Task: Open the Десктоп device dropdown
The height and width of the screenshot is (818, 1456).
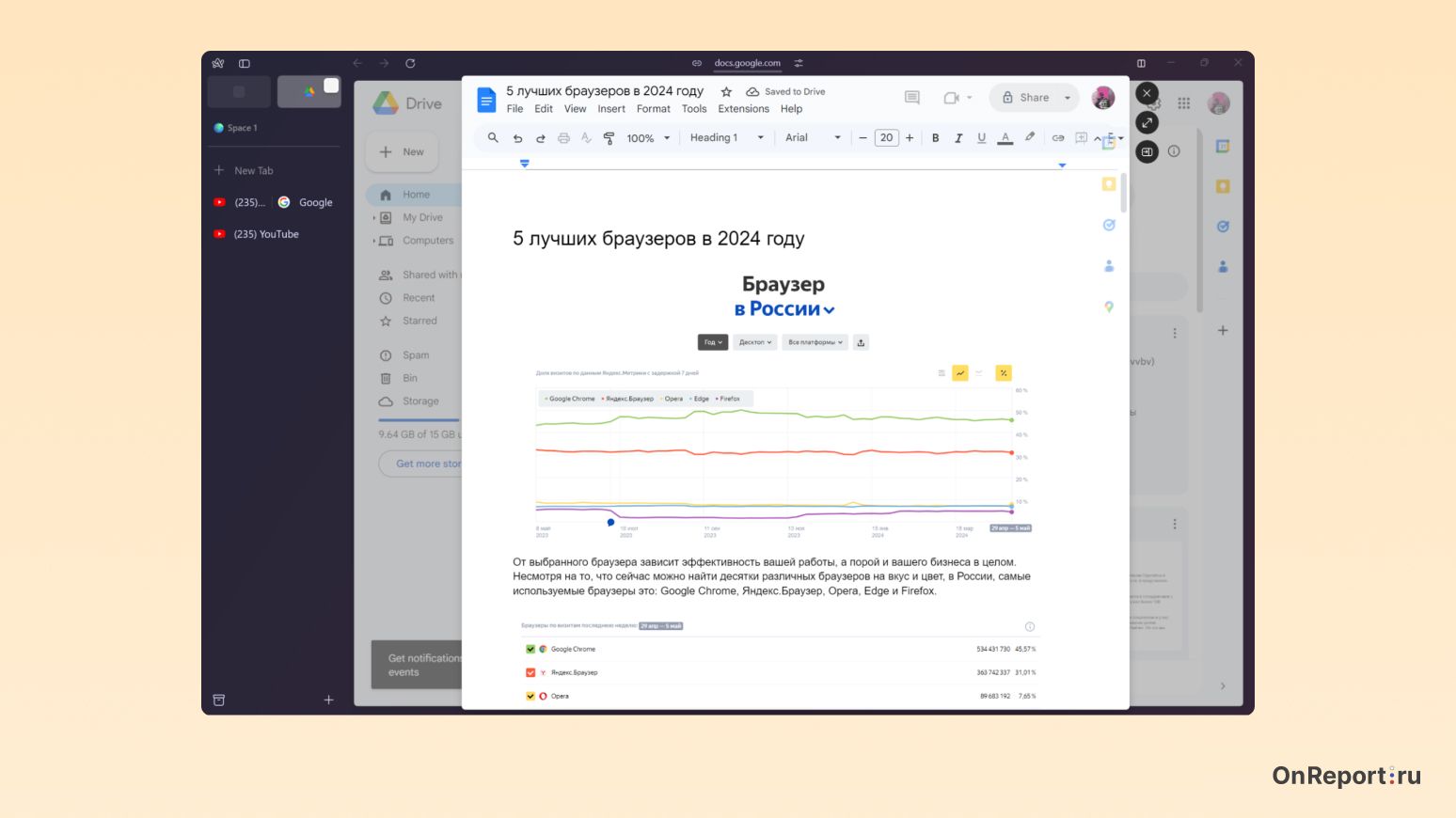Action: pos(754,342)
